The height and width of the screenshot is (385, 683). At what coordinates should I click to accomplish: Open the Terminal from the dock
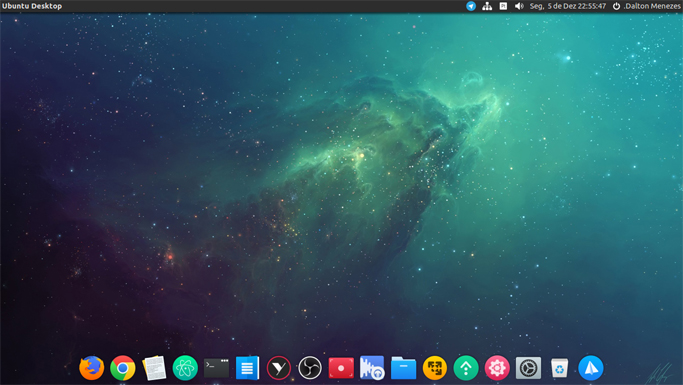[x=216, y=368]
